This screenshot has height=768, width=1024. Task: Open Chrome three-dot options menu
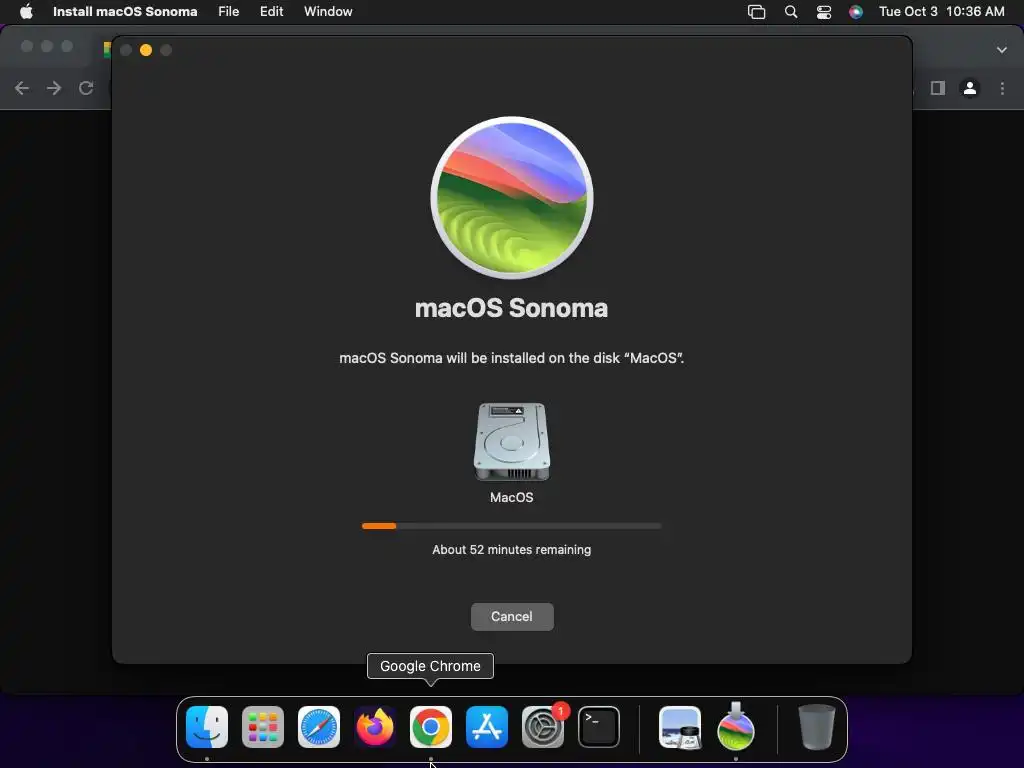(x=1002, y=88)
